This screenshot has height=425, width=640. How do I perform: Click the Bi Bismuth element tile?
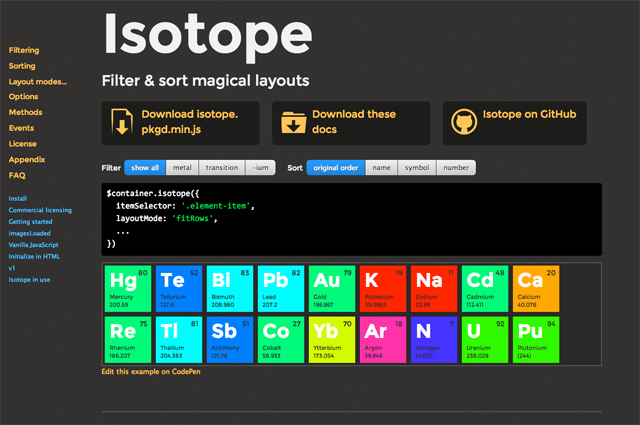pyautogui.click(x=230, y=289)
